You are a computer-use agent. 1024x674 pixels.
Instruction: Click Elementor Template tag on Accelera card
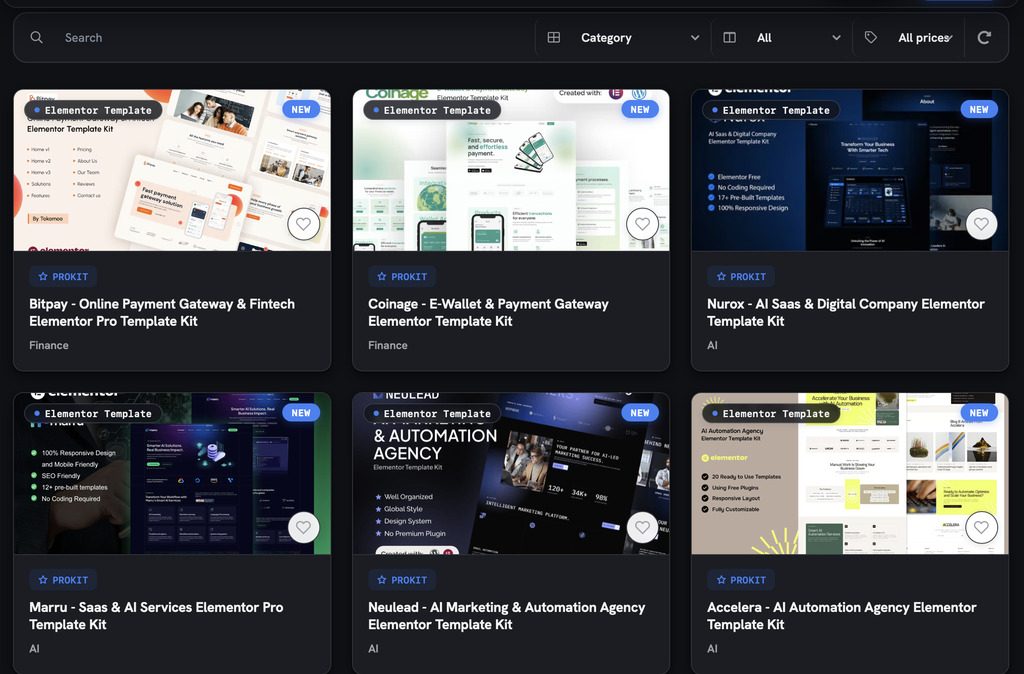[771, 413]
